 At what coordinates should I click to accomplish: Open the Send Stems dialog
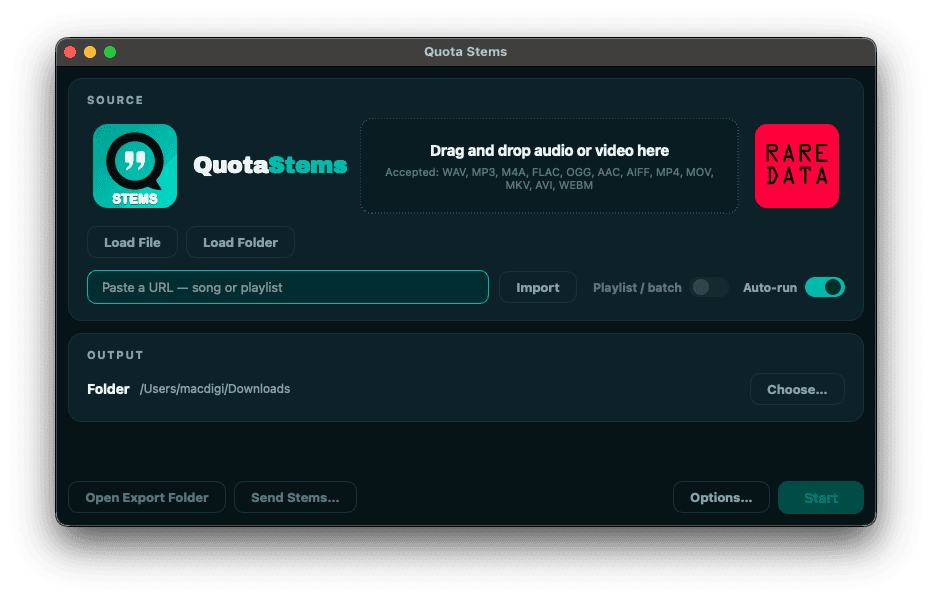click(295, 498)
